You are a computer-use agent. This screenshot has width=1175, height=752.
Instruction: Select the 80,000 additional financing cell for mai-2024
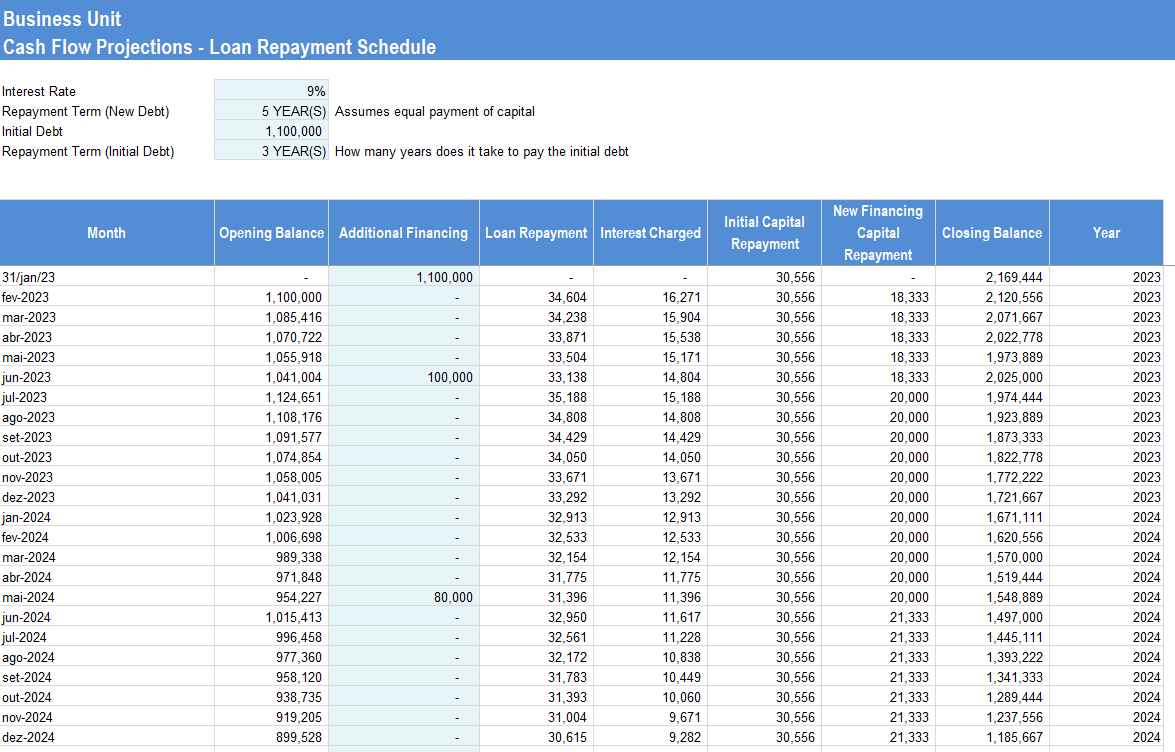[x=403, y=597]
